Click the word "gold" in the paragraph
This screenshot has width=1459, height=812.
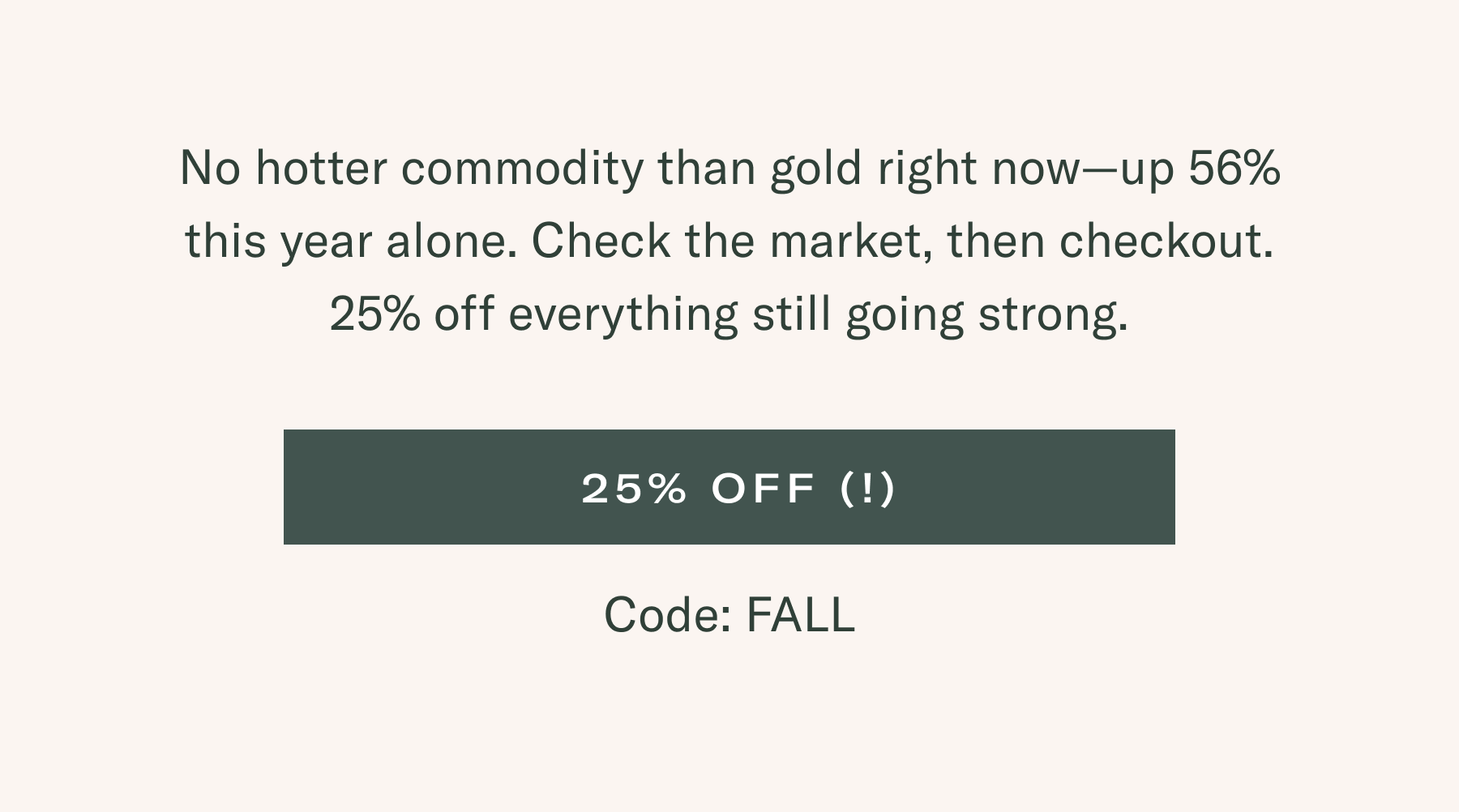click(815, 169)
